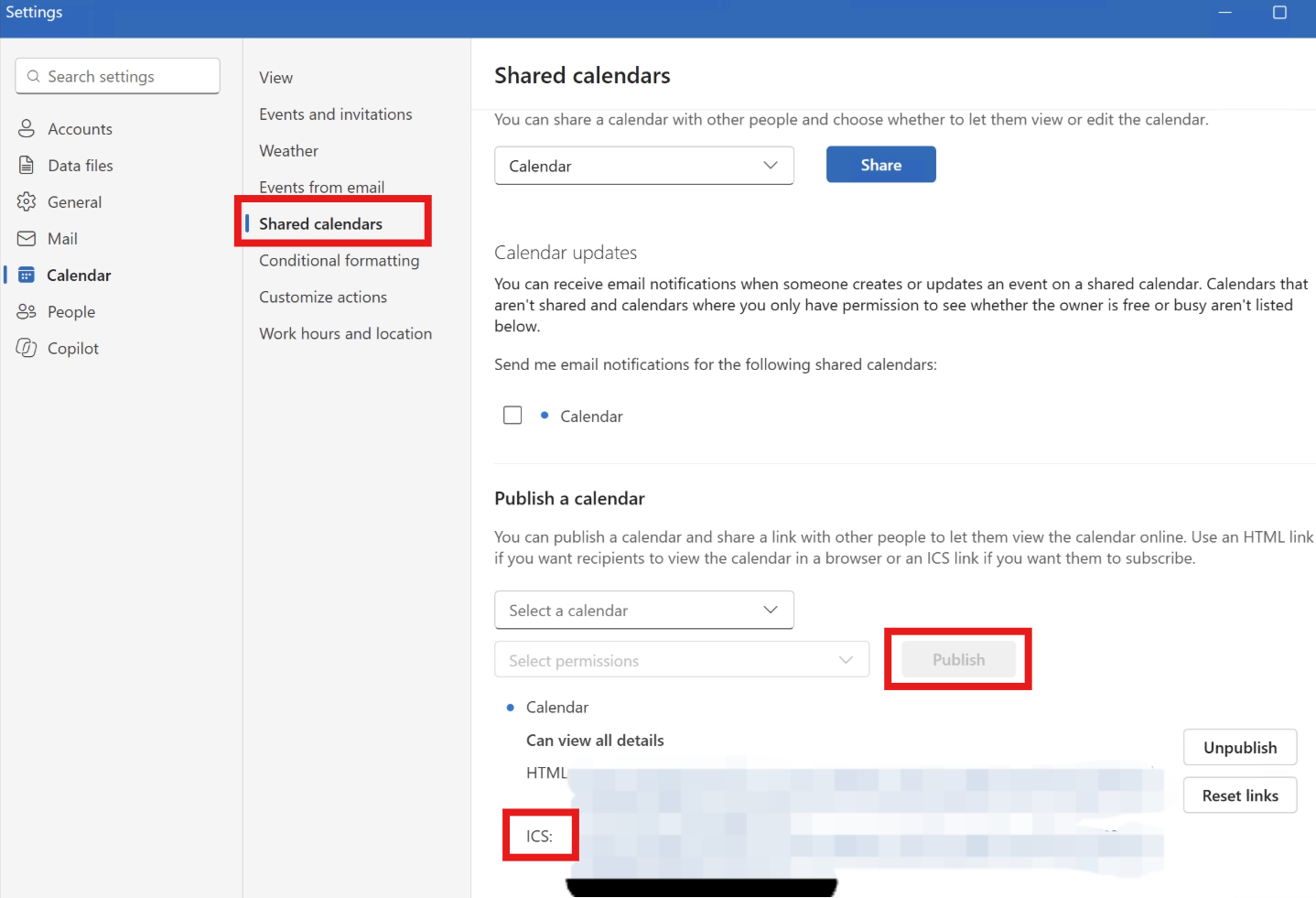1316x898 pixels.
Task: Open the Select permissions dropdown
Action: [682, 660]
